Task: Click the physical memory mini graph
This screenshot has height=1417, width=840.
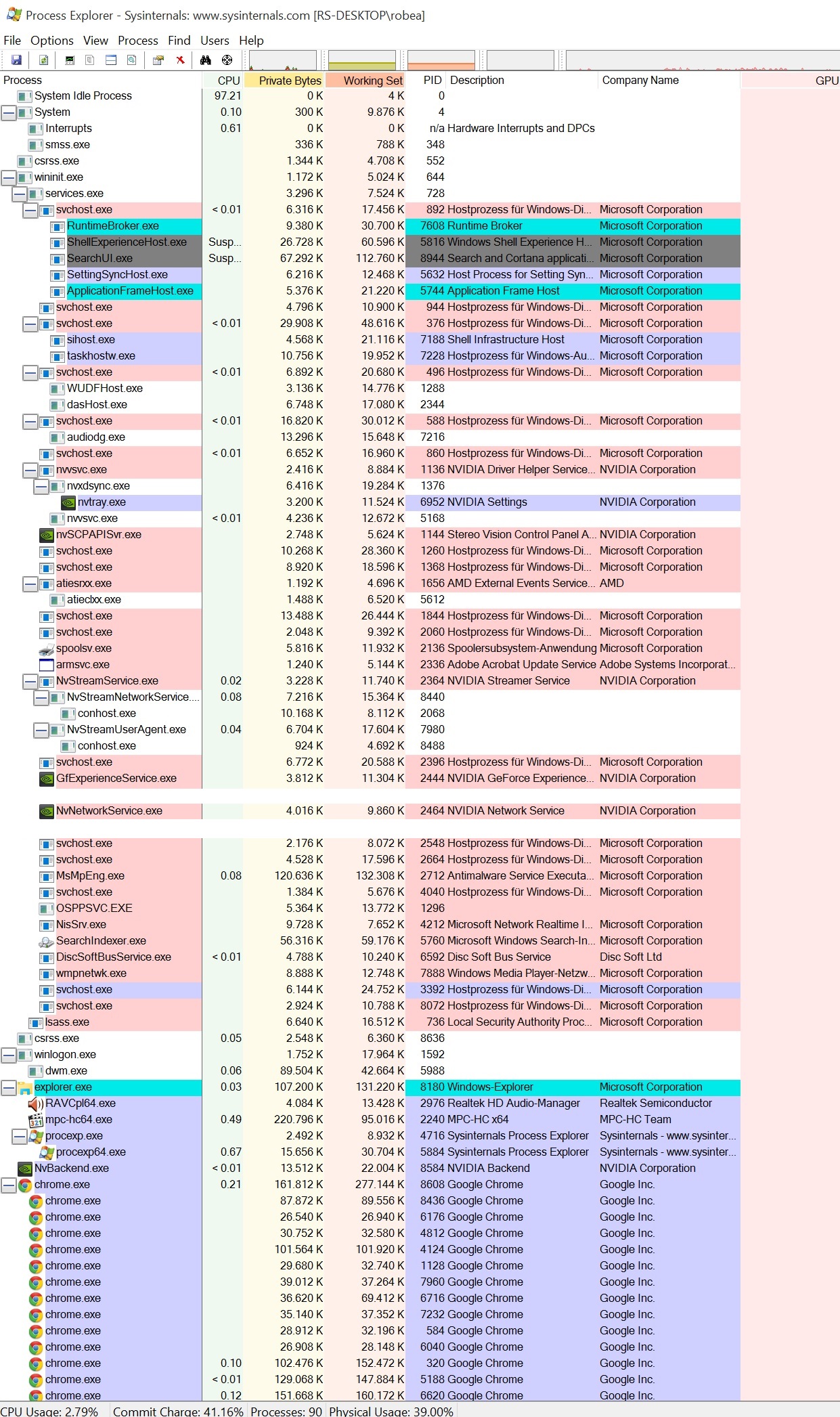Action: click(x=441, y=60)
